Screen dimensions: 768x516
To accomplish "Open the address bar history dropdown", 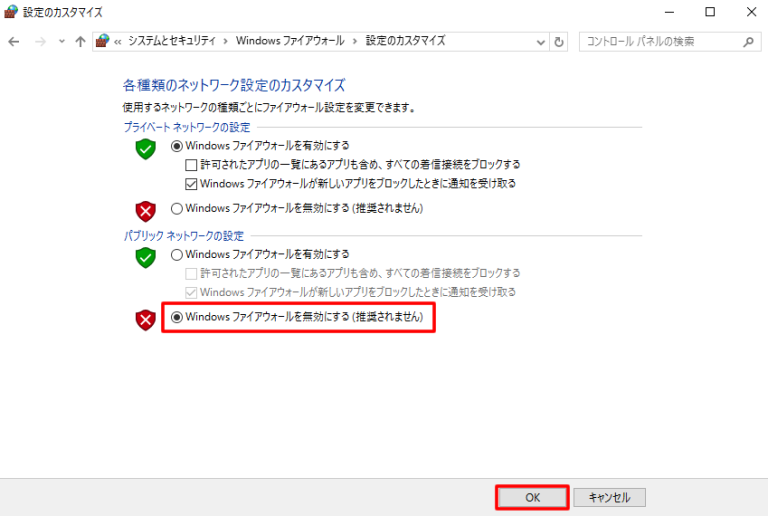I will (x=541, y=42).
